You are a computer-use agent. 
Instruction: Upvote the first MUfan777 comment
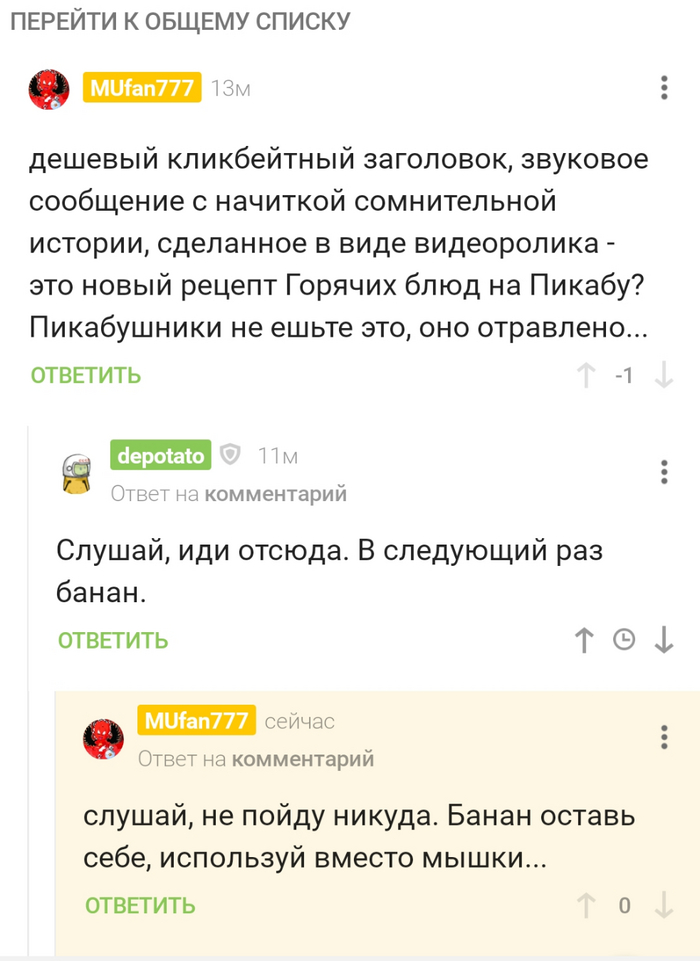click(586, 376)
